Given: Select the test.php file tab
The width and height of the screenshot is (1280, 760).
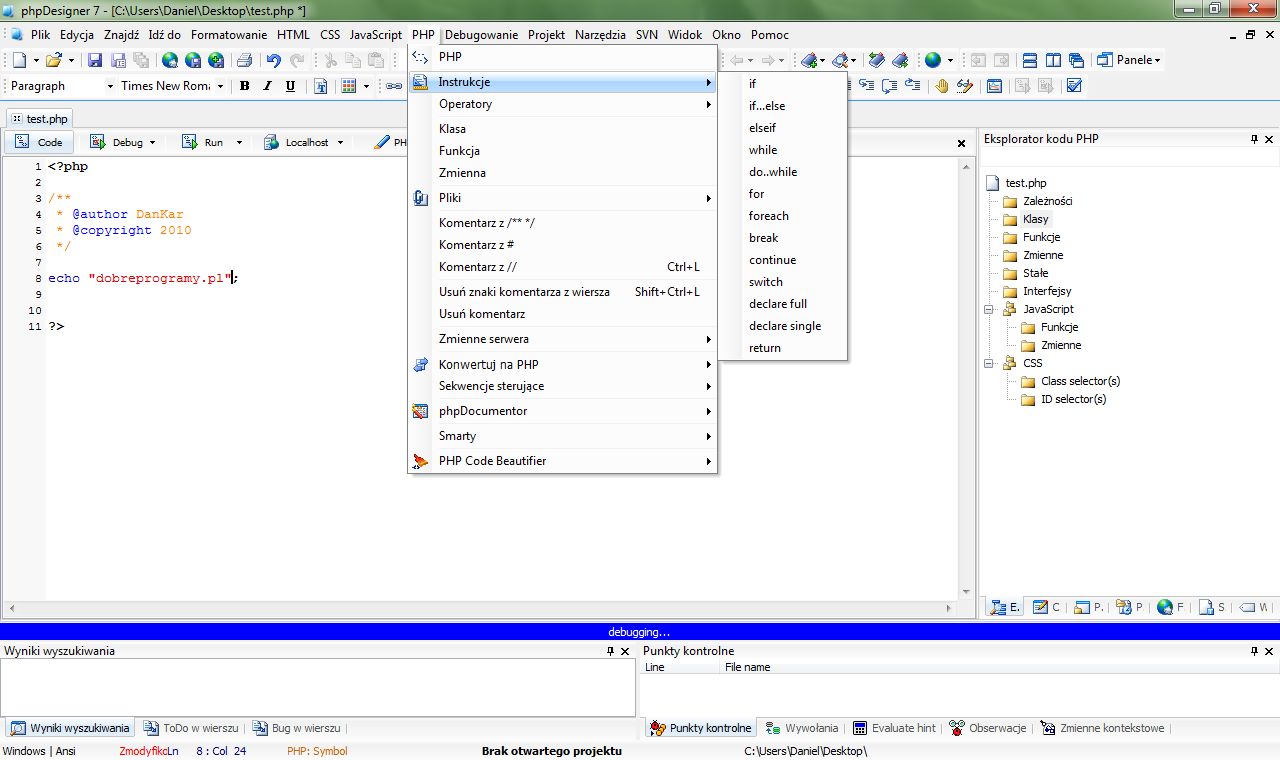Looking at the screenshot, I should click(40, 119).
